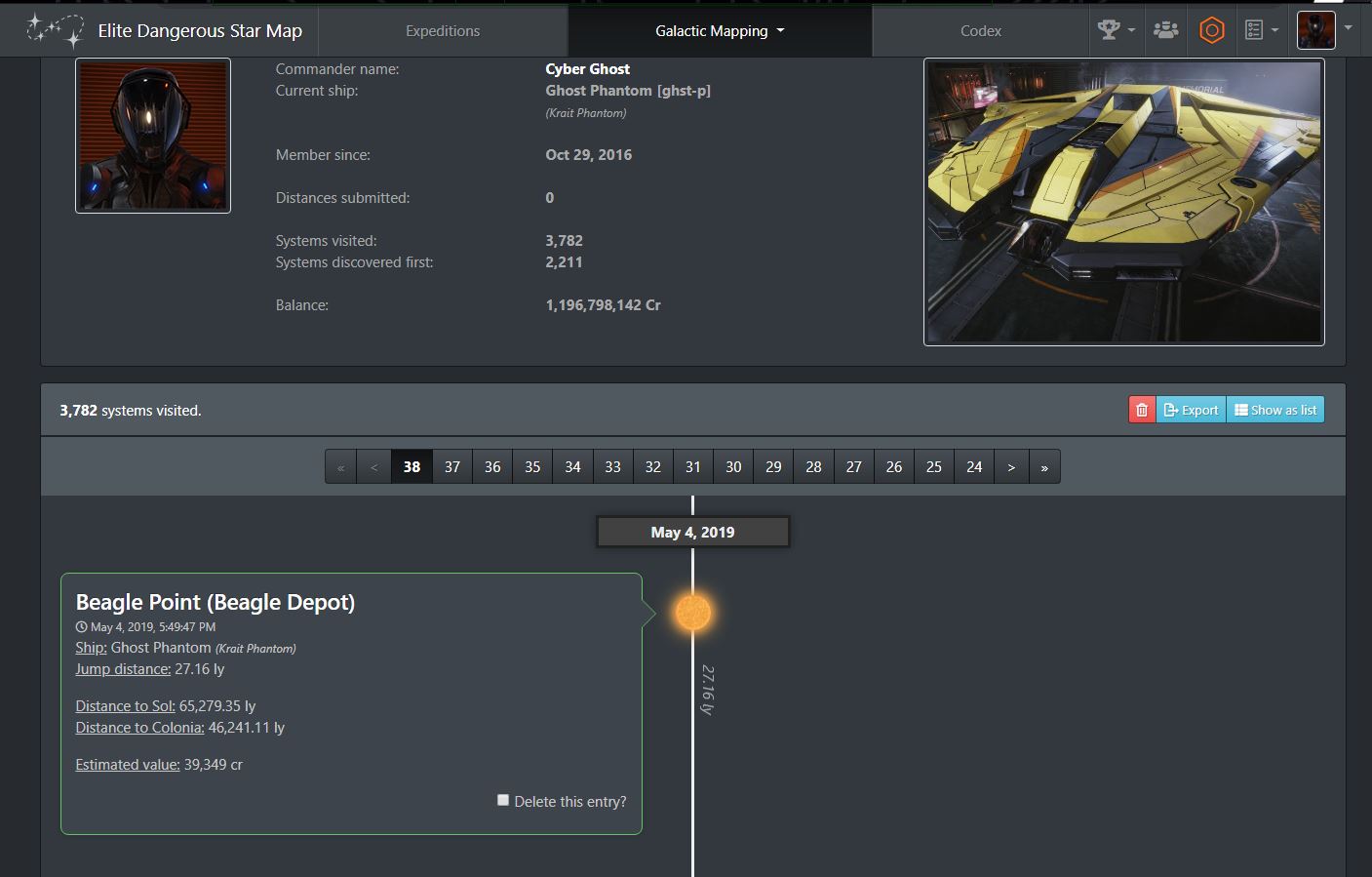Click the May 4, 2019 date marker

692,532
